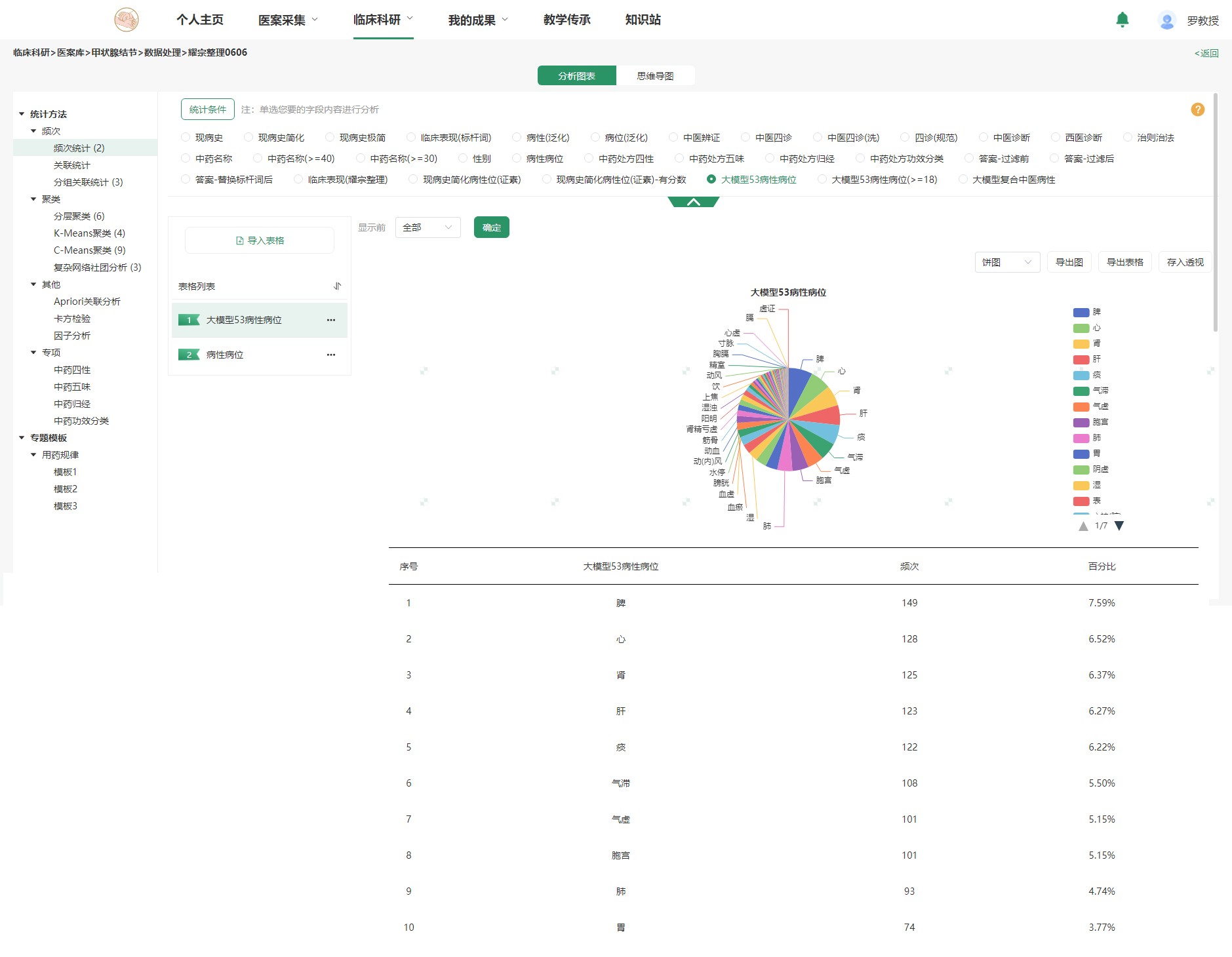
Task: Click the green 确定 button
Action: 491,227
